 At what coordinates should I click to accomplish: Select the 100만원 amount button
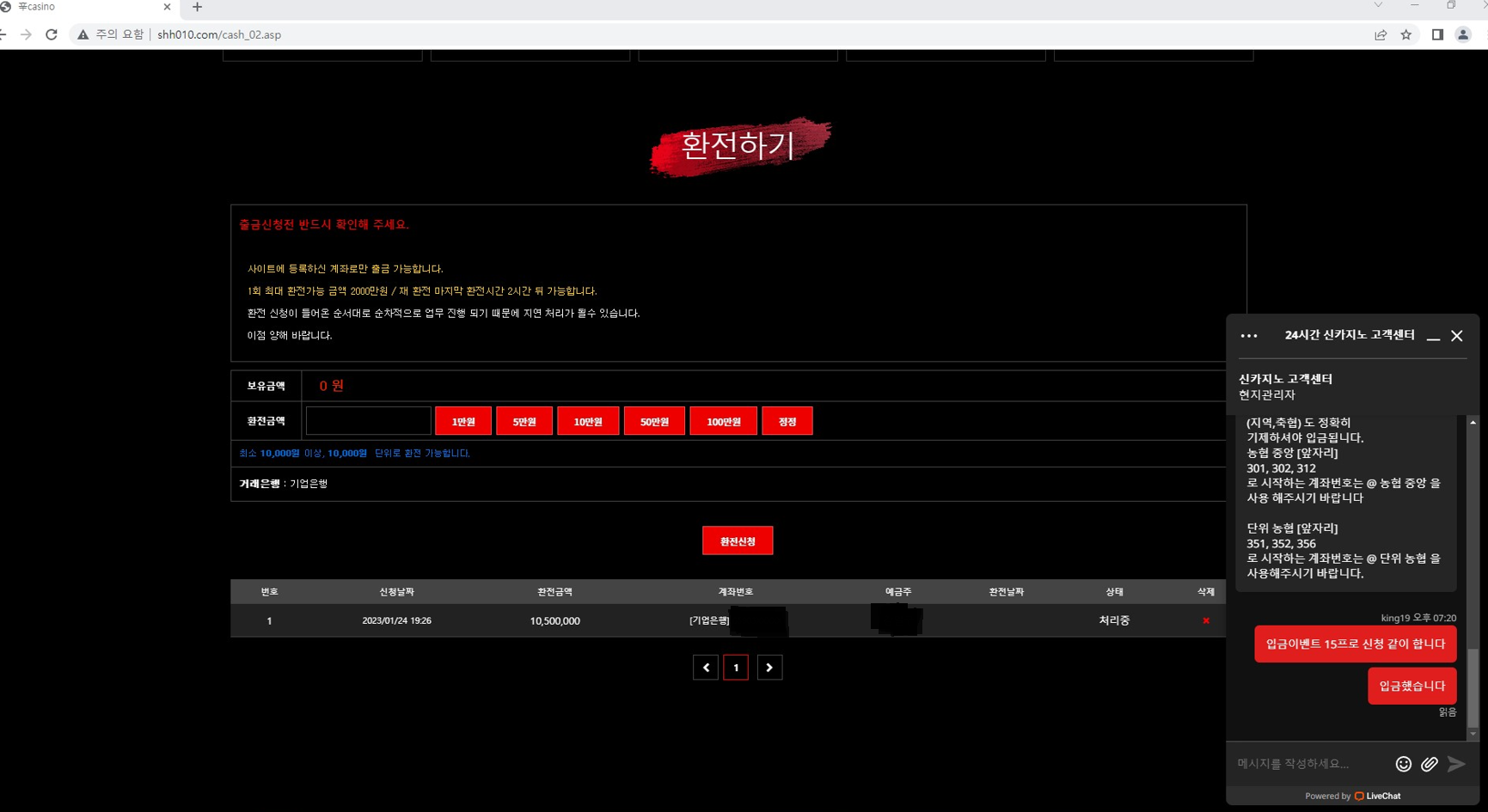click(723, 420)
